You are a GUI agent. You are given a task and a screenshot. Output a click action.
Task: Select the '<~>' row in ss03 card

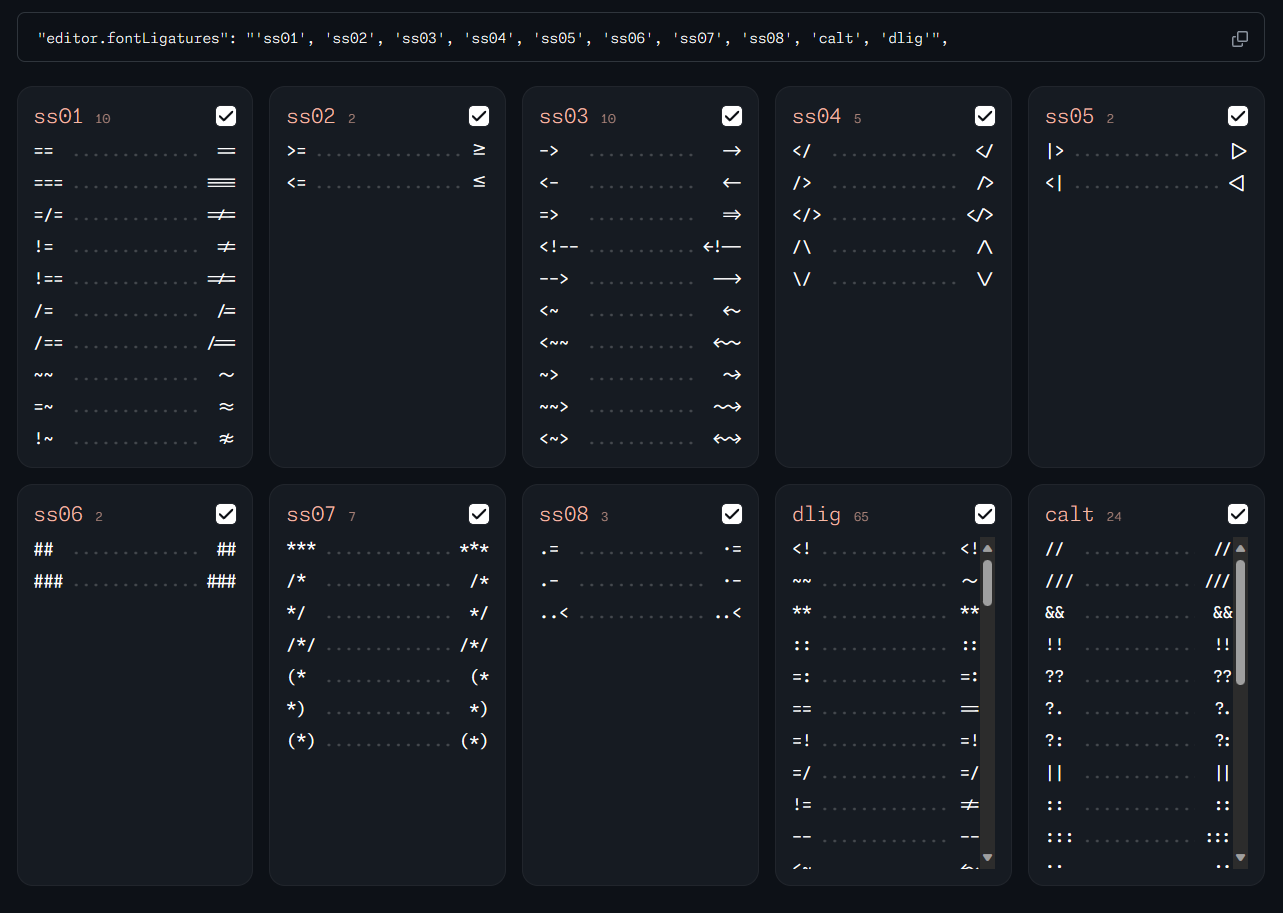641,439
